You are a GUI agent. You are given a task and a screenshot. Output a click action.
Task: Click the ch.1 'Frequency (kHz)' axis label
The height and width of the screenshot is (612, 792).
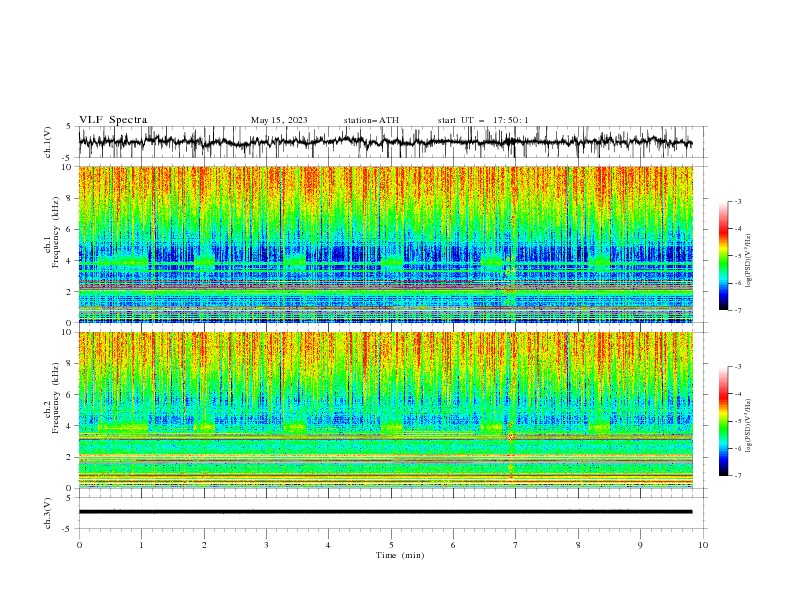click(56, 230)
